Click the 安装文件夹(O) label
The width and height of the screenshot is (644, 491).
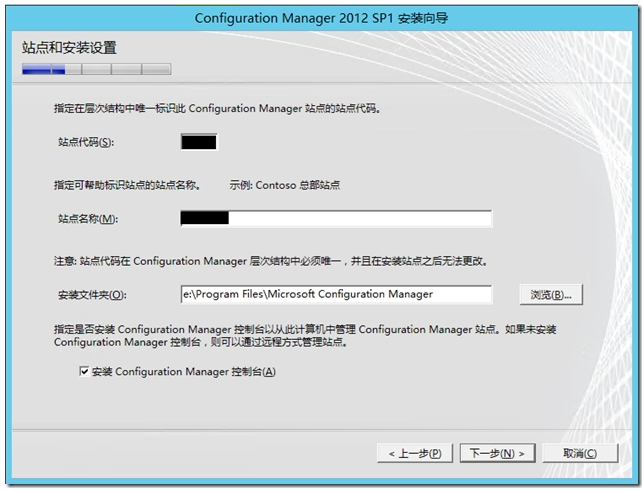click(x=93, y=295)
